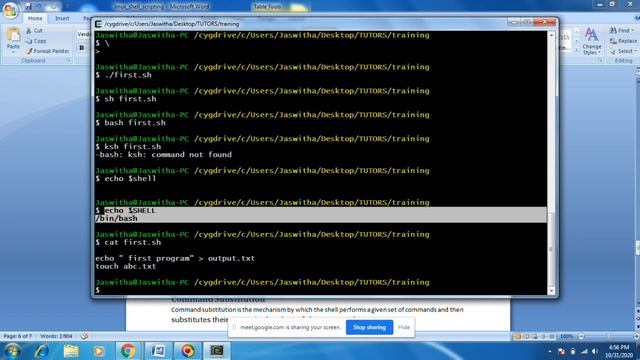Open Windows Explorer folder on taskbar

pos(71,351)
